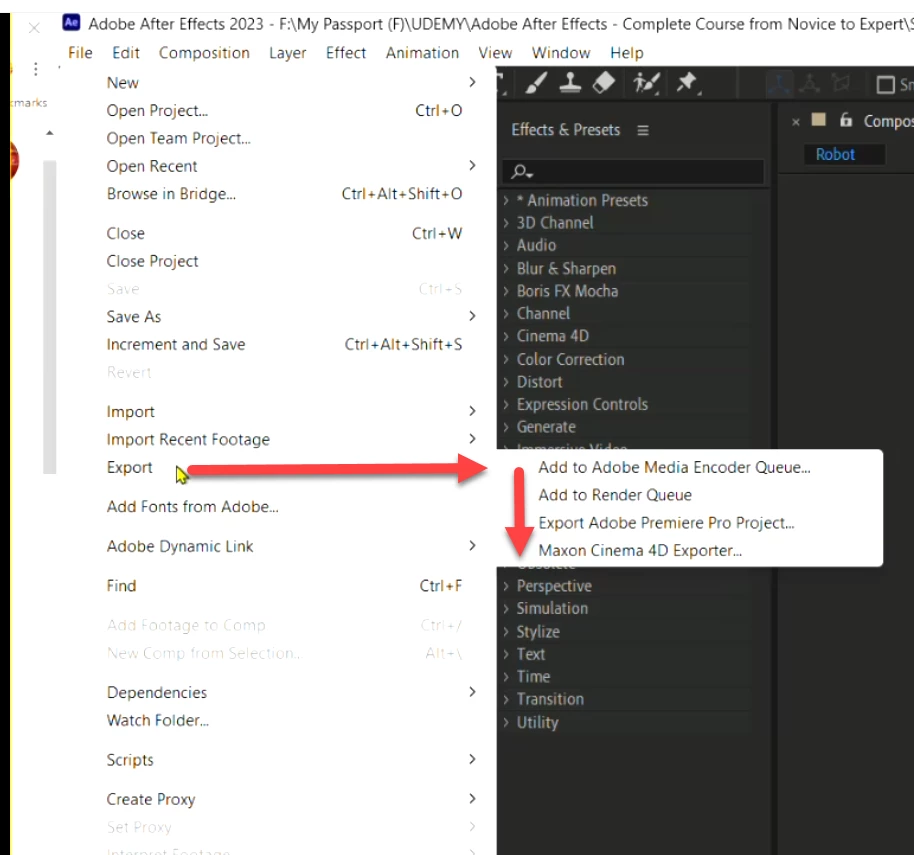Expand the Adobe Dynamic Link submenu
Screen dimensions: 914x855
tap(291, 547)
